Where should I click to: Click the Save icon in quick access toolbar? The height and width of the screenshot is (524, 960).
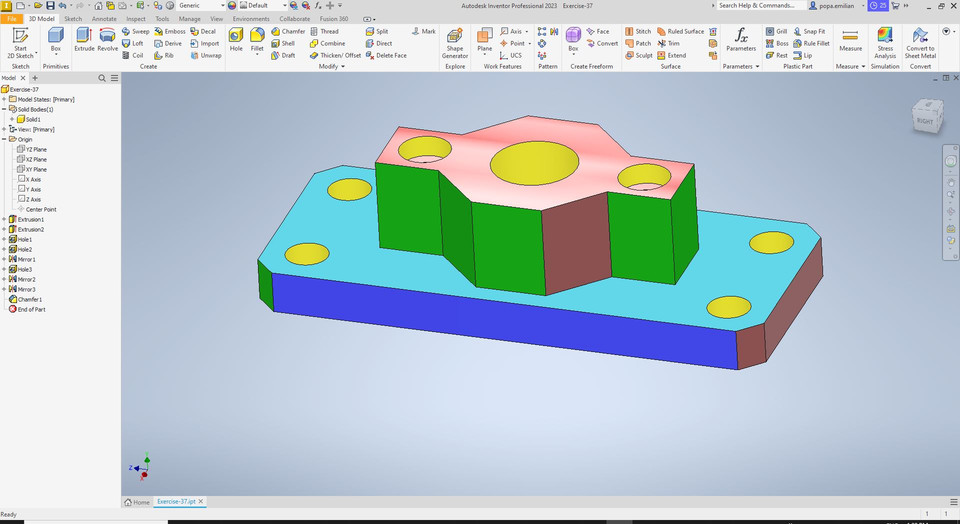click(50, 6)
